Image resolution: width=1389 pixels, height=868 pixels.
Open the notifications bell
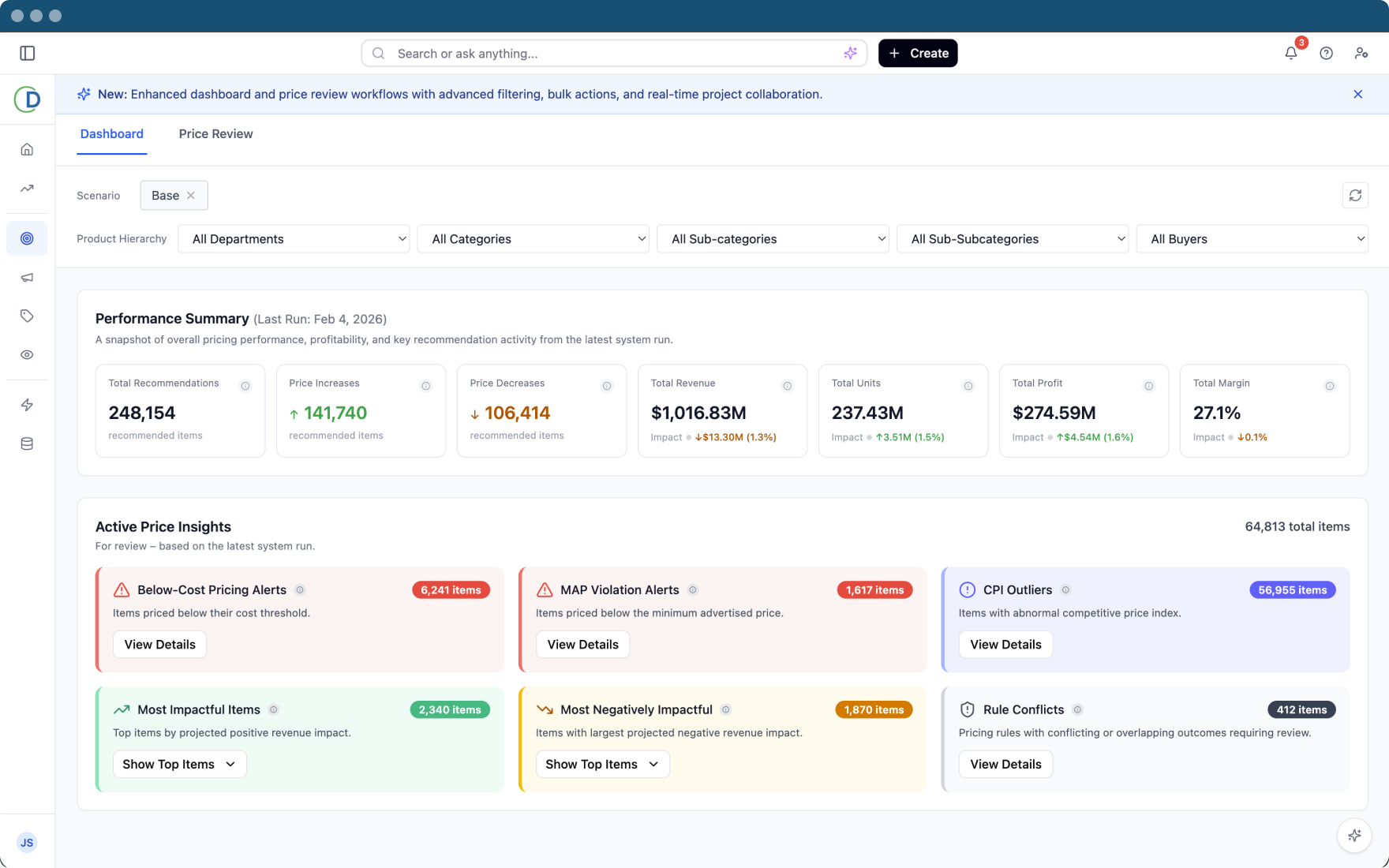click(x=1291, y=53)
